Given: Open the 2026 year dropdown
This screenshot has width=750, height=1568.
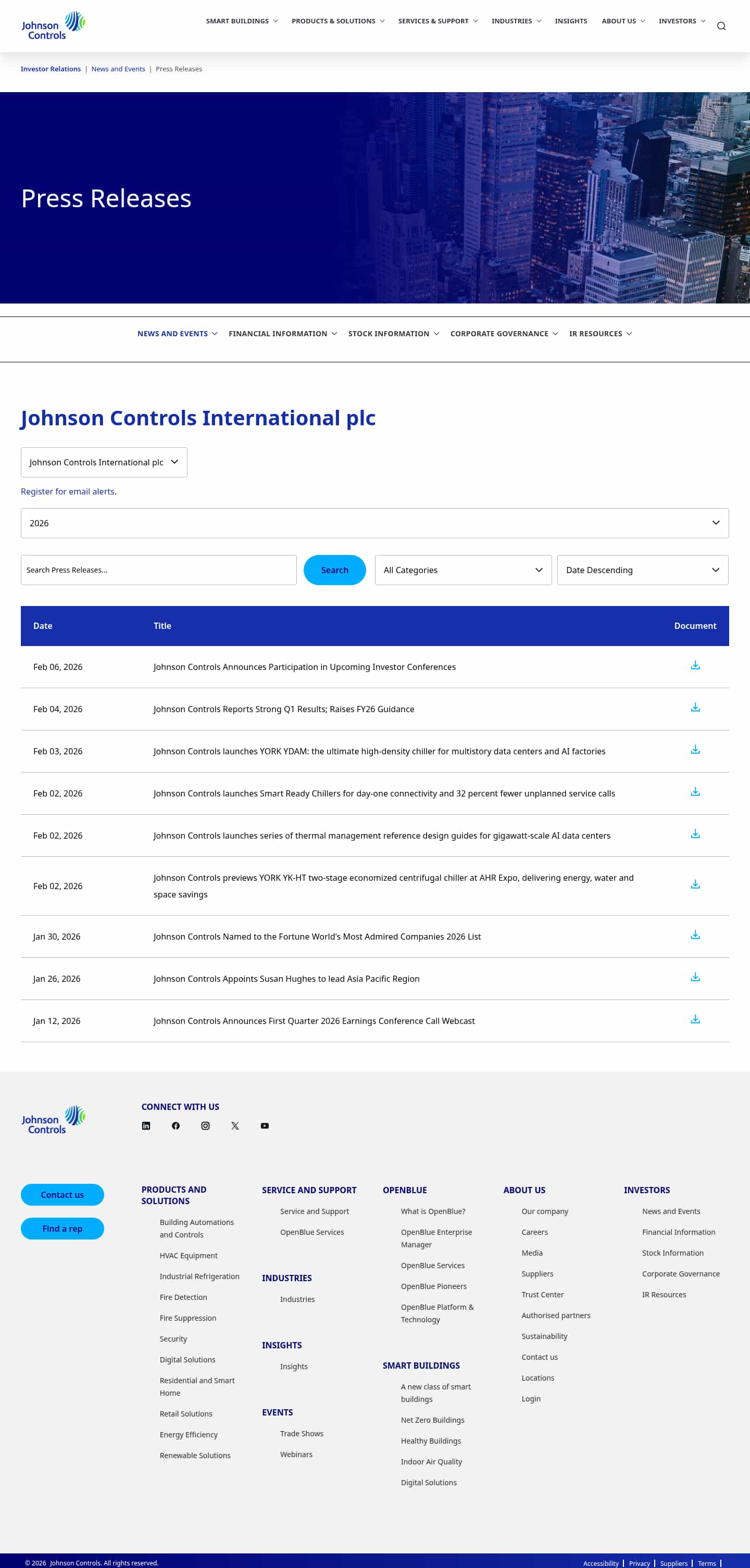Looking at the screenshot, I should click(375, 523).
